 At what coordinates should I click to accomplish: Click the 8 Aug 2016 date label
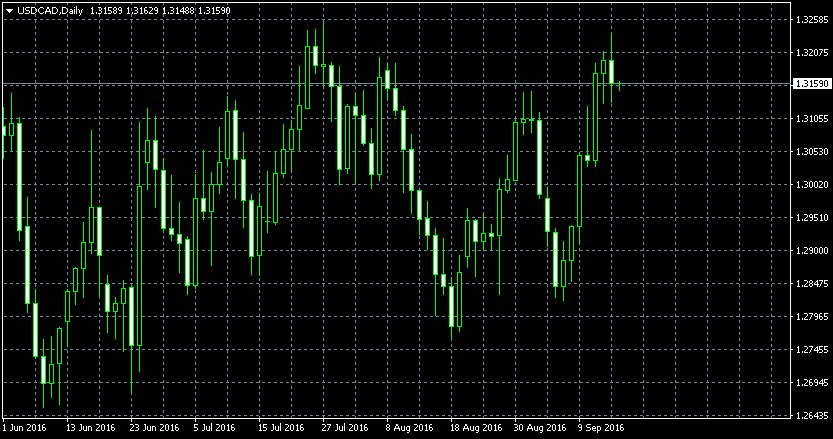pyautogui.click(x=410, y=427)
